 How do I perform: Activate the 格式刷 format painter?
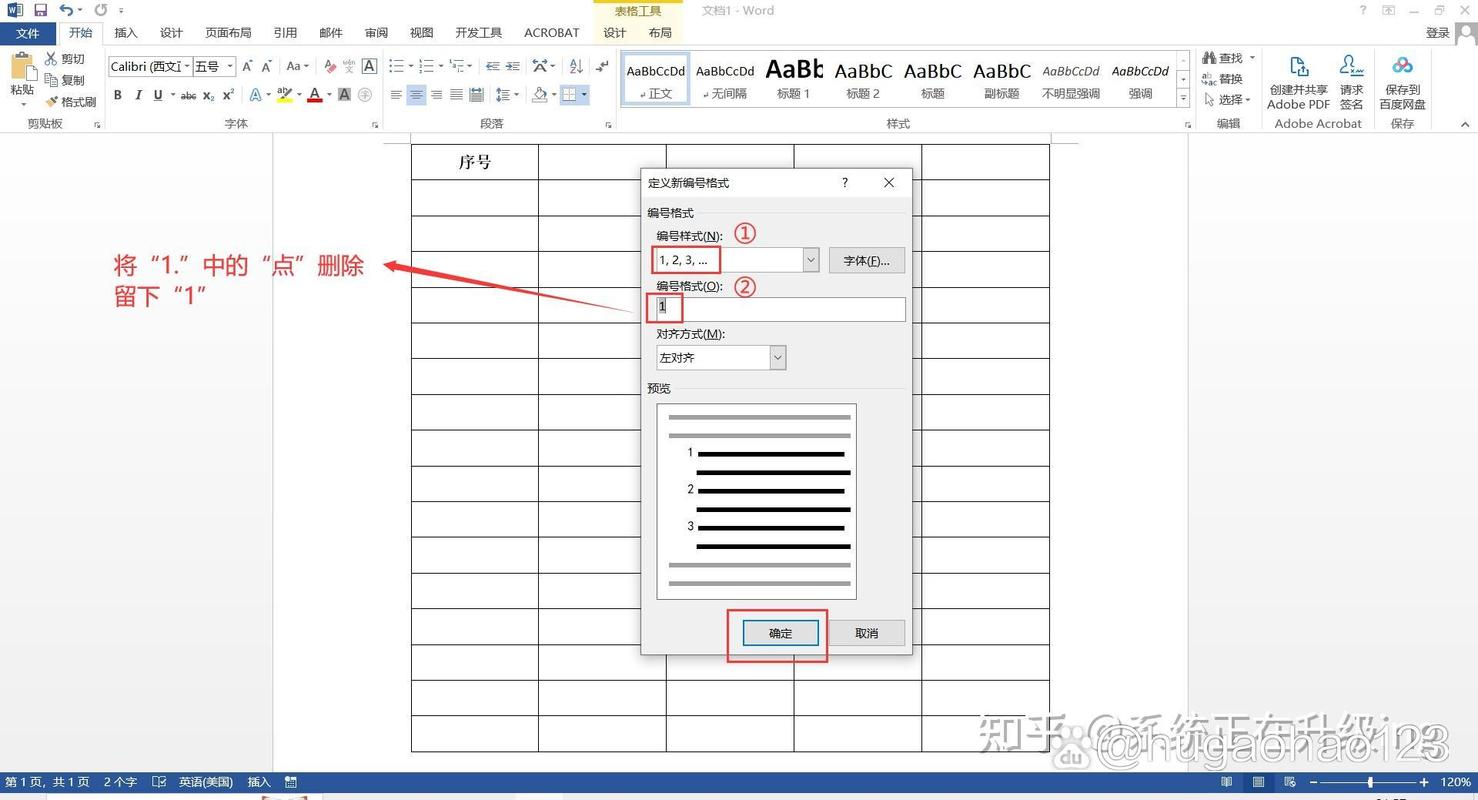click(x=70, y=102)
